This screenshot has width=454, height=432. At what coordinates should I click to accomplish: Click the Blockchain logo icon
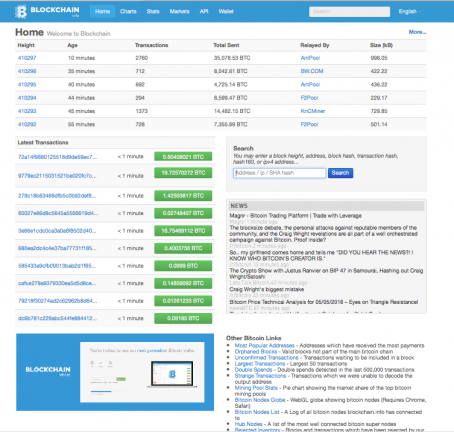point(21,11)
